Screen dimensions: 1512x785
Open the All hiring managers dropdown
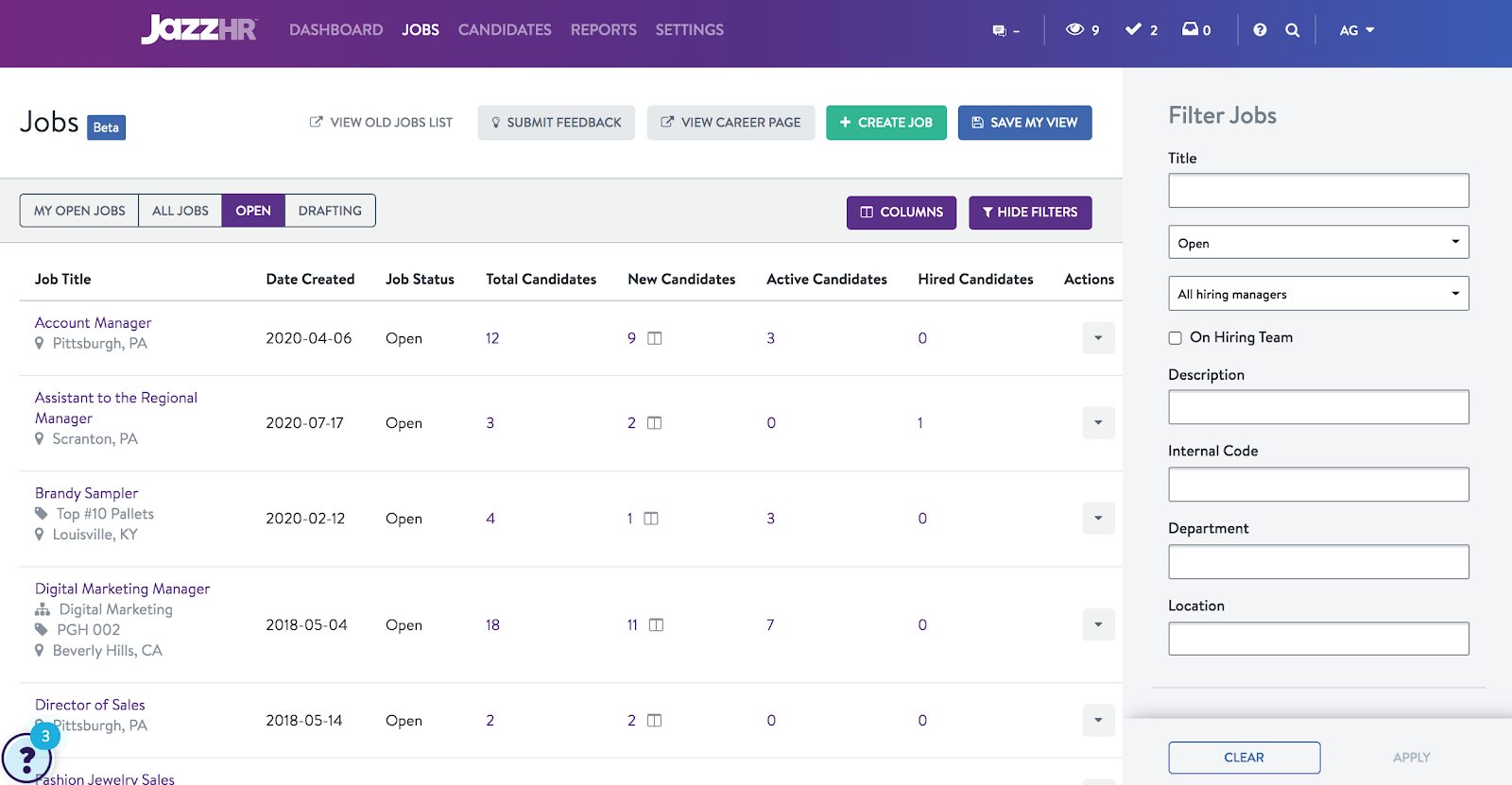pyautogui.click(x=1318, y=294)
